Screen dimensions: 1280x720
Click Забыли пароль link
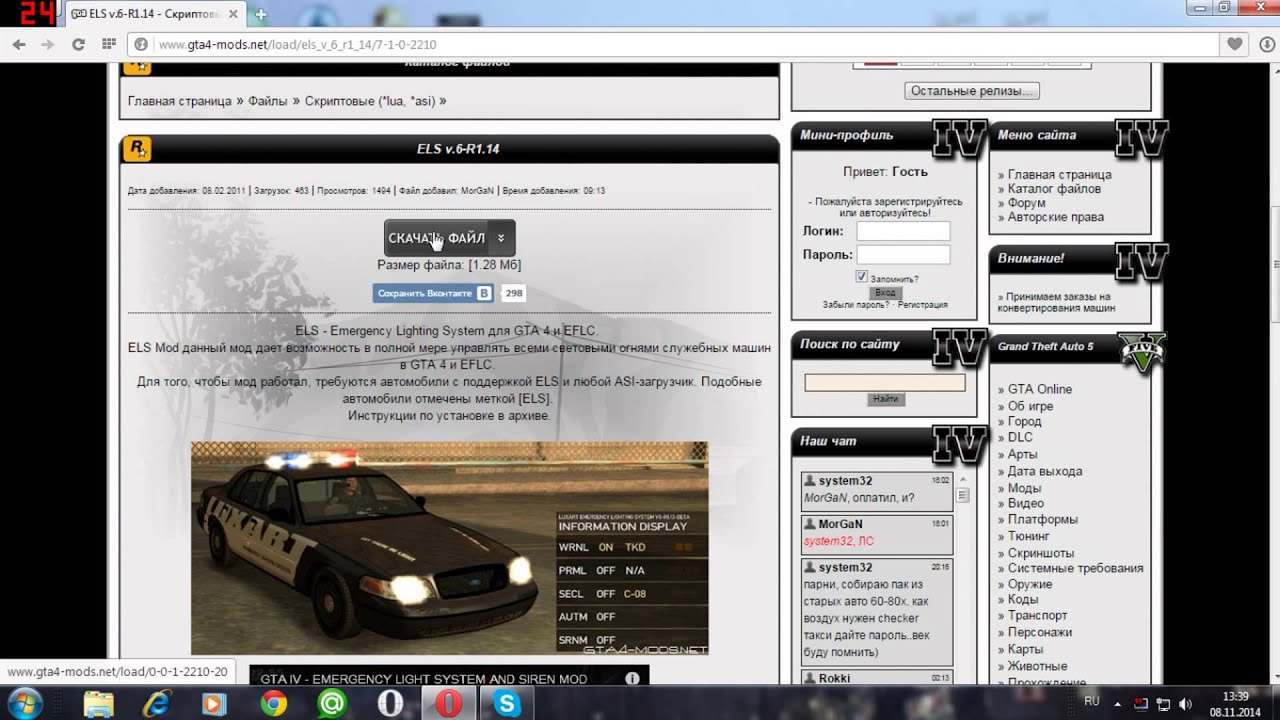click(x=857, y=304)
